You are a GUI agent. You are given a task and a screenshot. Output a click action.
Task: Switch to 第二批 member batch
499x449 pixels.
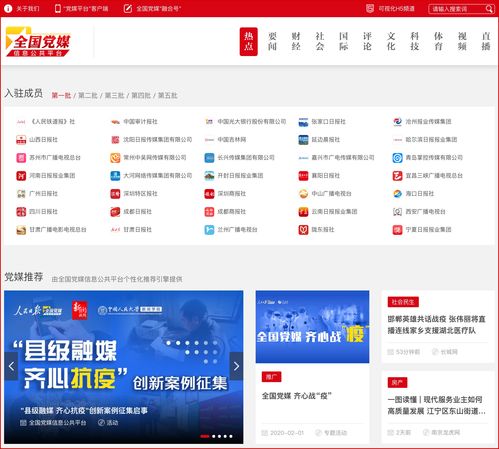point(88,96)
